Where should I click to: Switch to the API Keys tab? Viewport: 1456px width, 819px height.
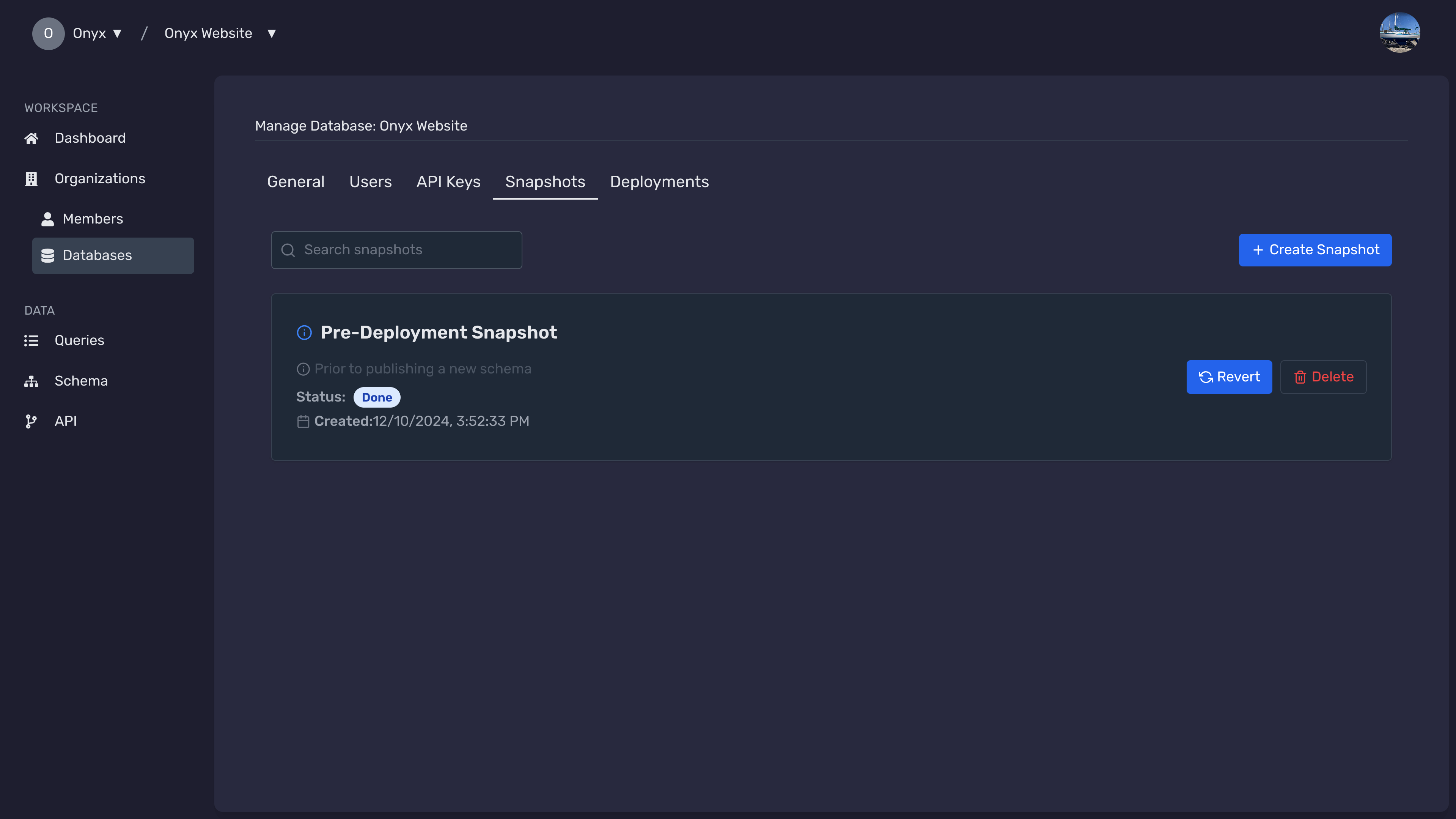448,181
